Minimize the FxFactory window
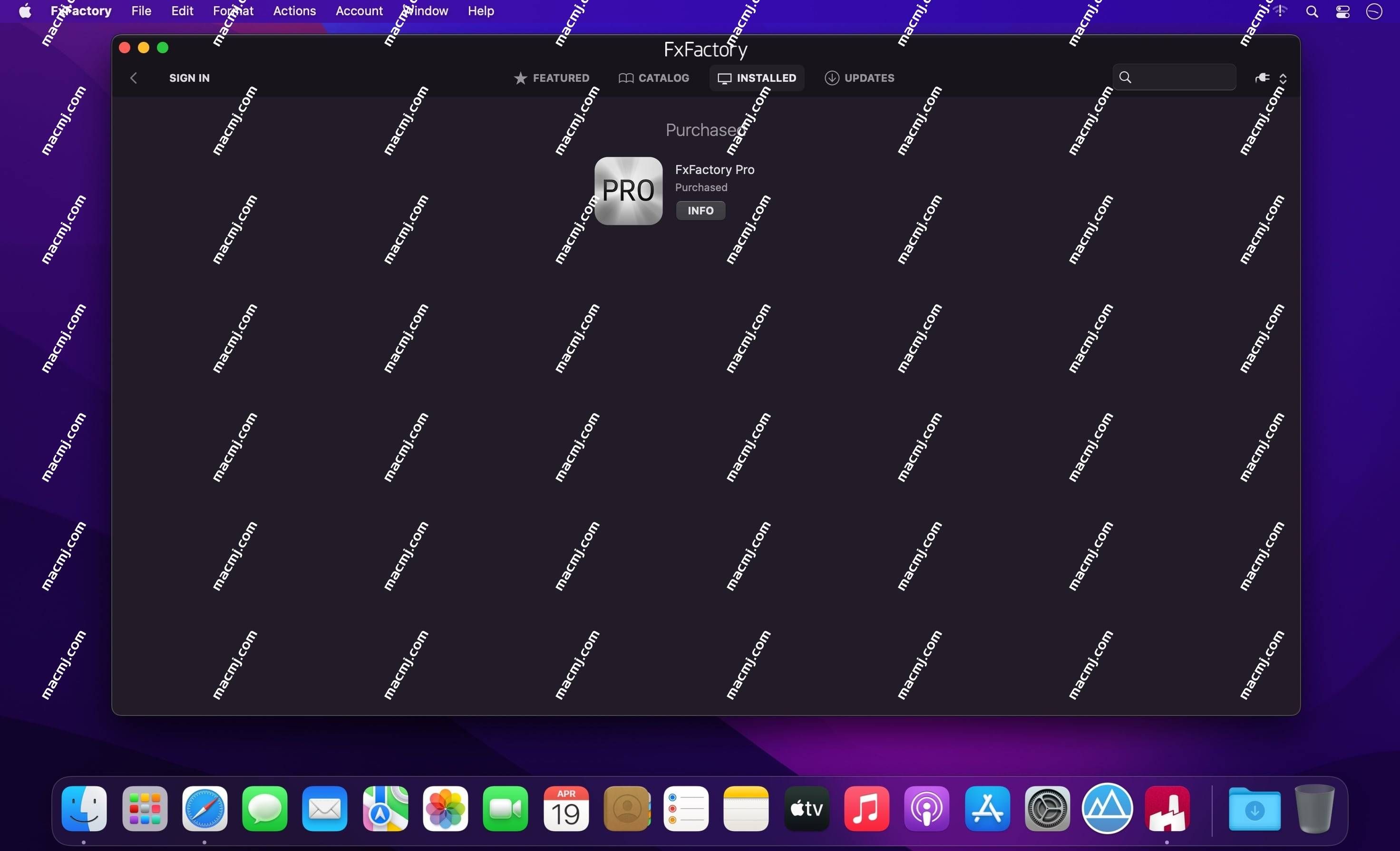This screenshot has height=851, width=1400. click(x=144, y=48)
